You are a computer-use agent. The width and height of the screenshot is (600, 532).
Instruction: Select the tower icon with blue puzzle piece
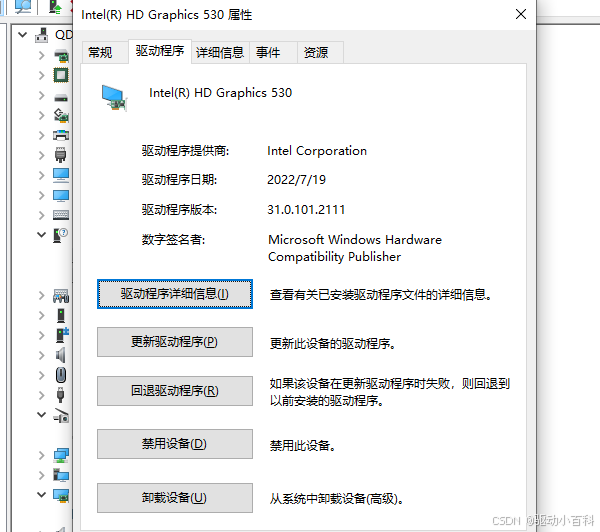(x=62, y=335)
